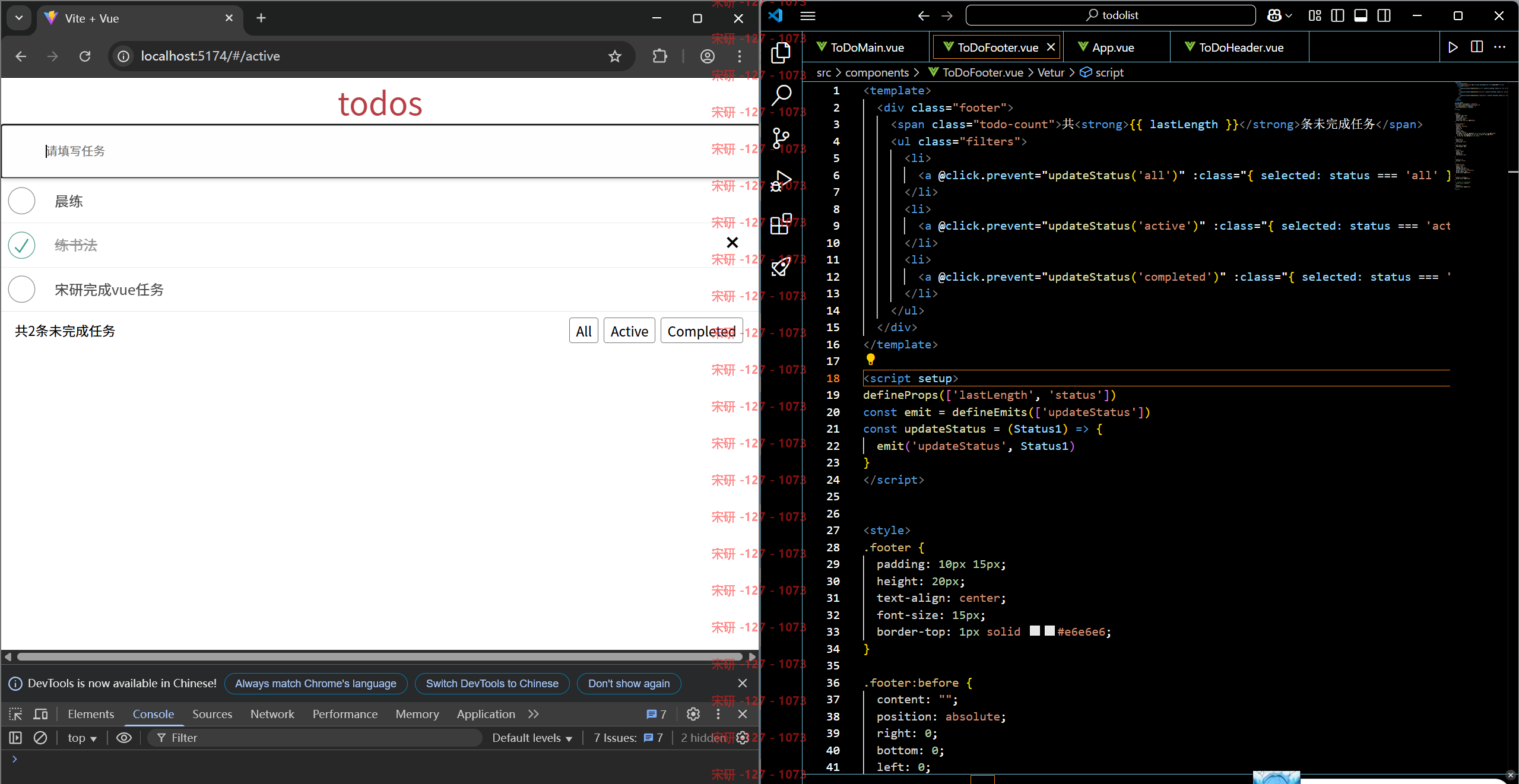1519x784 pixels.
Task: Show Active todos filter
Action: 629,331
